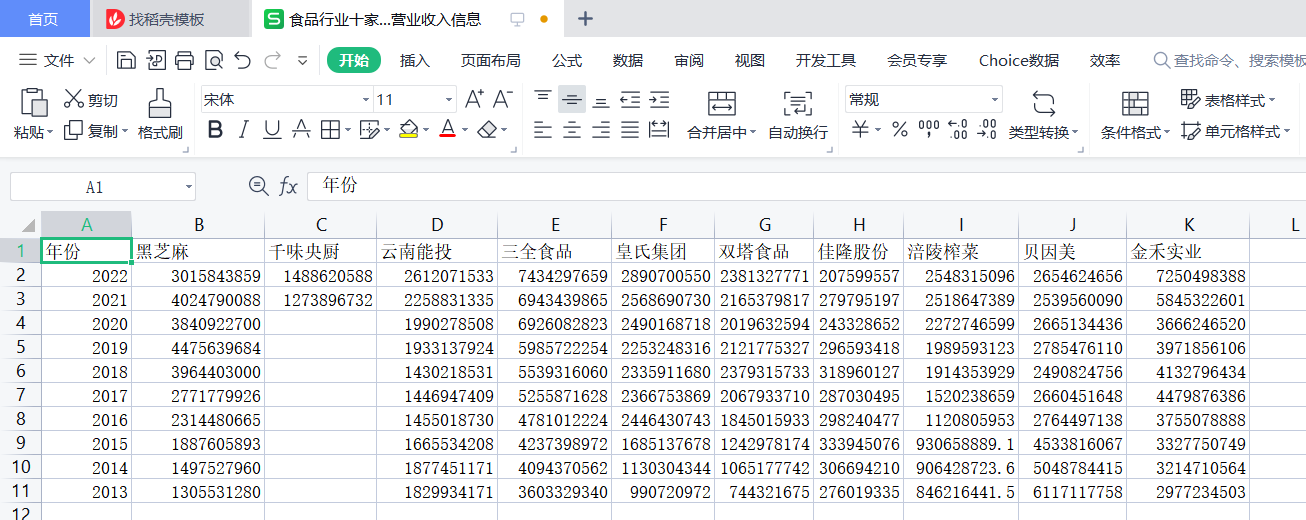The width and height of the screenshot is (1306, 520).
Task: Click the Save icon in quick access toolbar
Action: tap(126, 60)
